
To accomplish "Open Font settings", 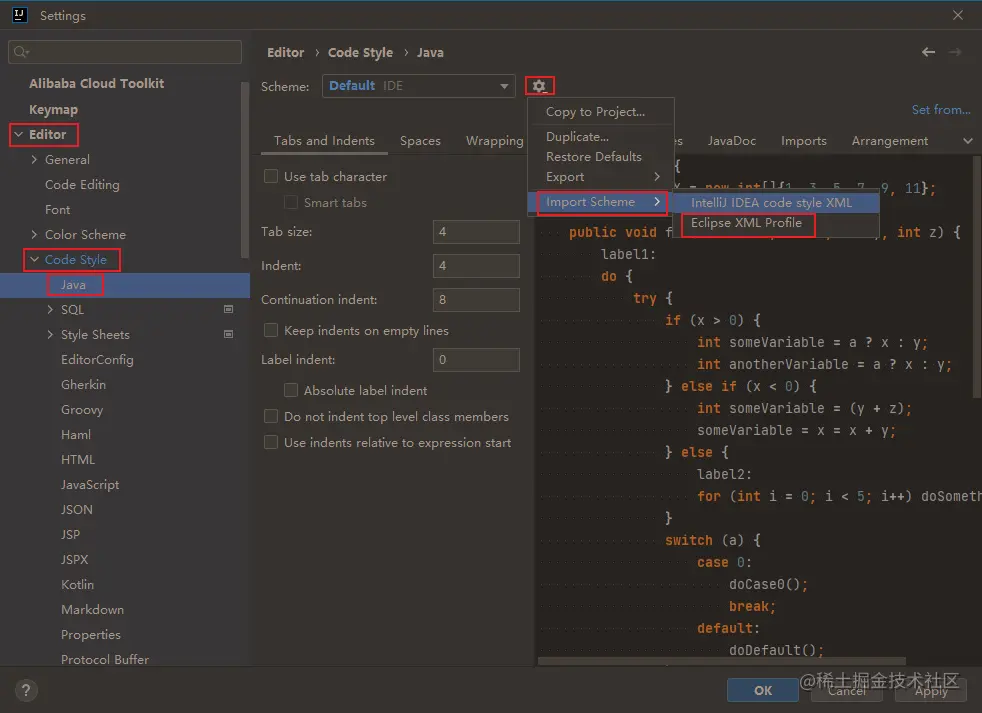I will coord(58,209).
